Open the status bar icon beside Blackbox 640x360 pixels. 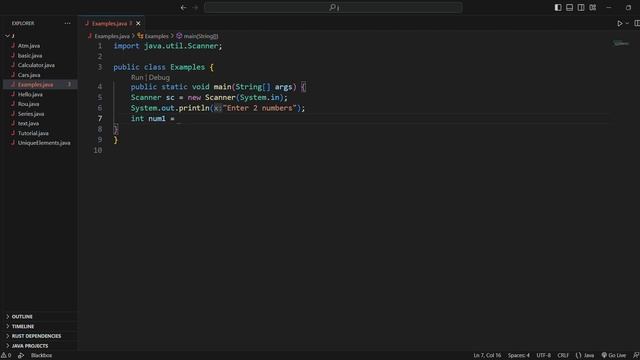click(x=21, y=356)
